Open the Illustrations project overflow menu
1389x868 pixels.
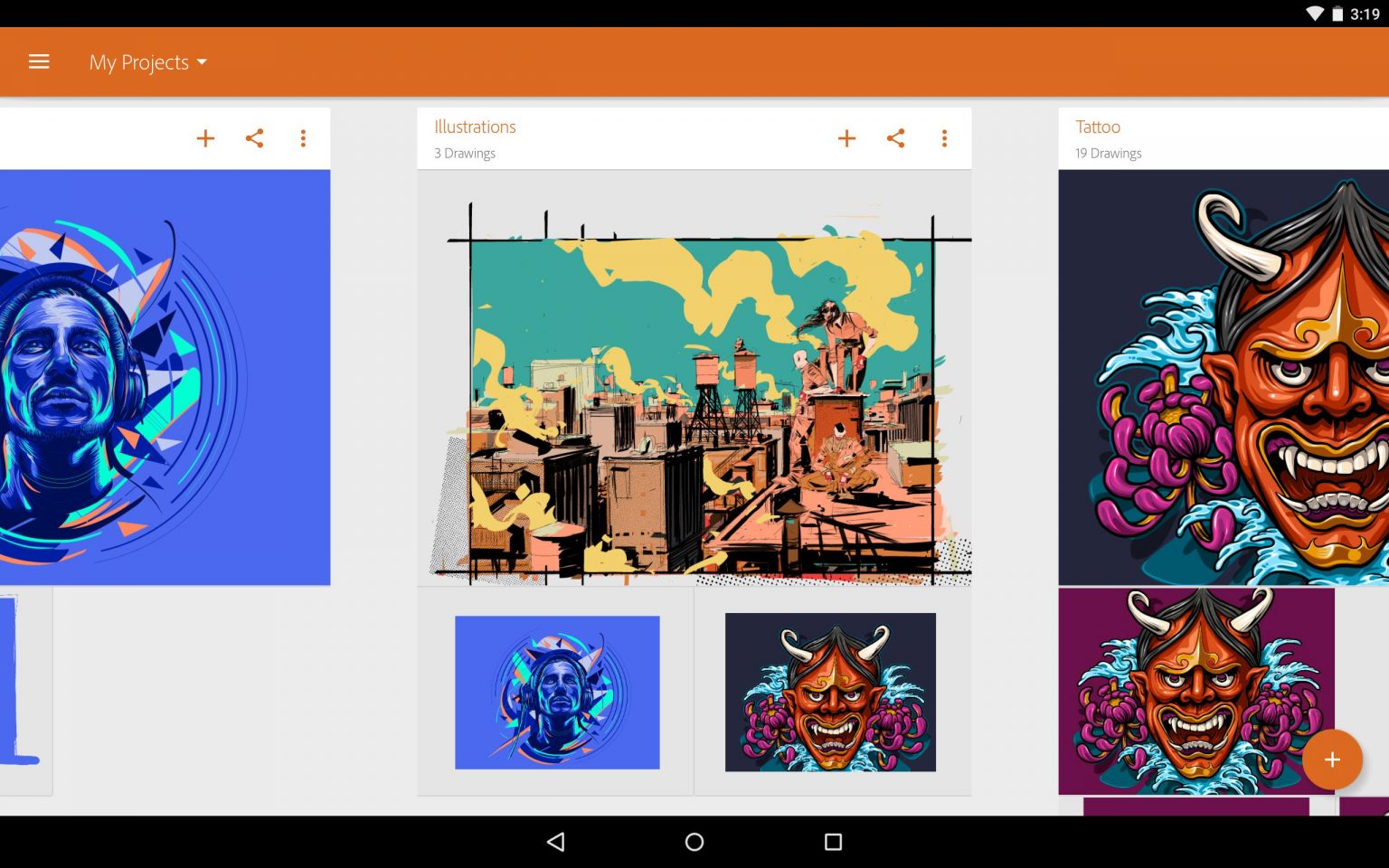pyautogui.click(x=944, y=137)
